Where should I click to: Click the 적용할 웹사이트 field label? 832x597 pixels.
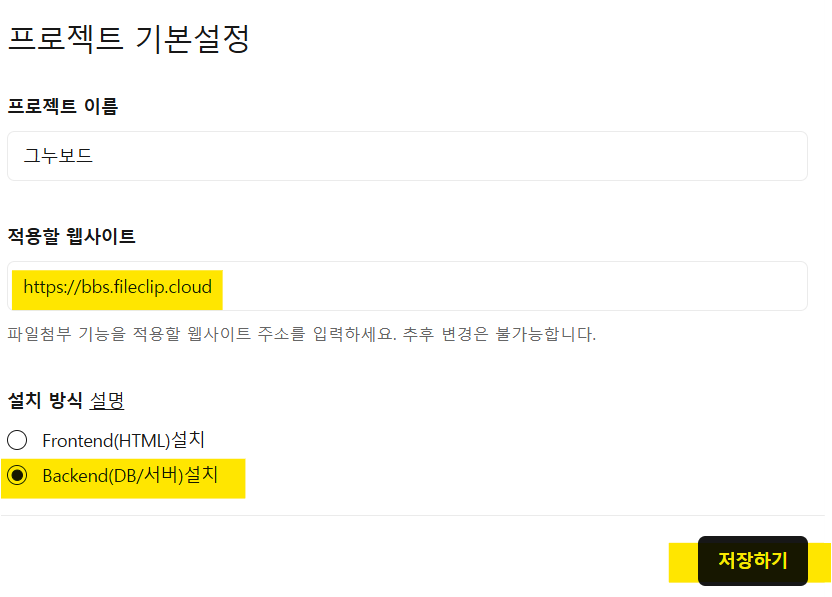tap(71, 237)
